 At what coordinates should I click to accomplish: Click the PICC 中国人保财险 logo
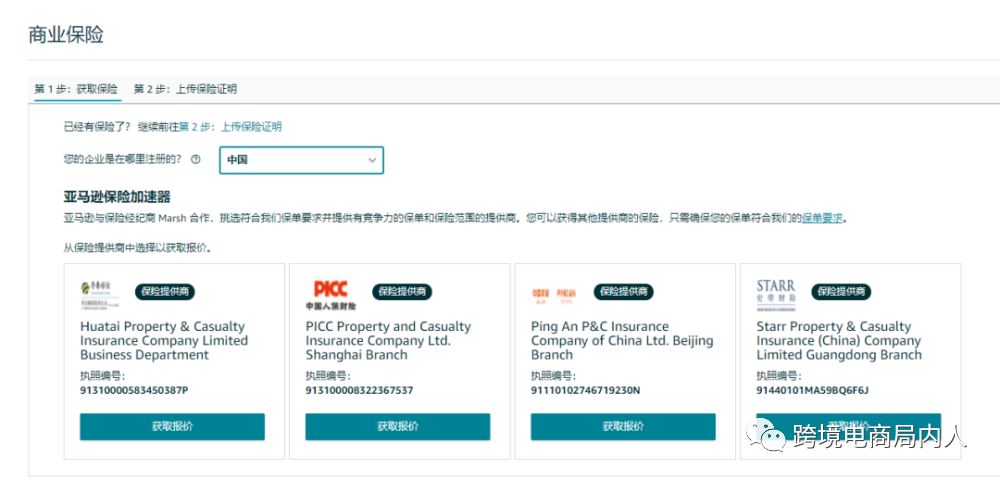[330, 294]
